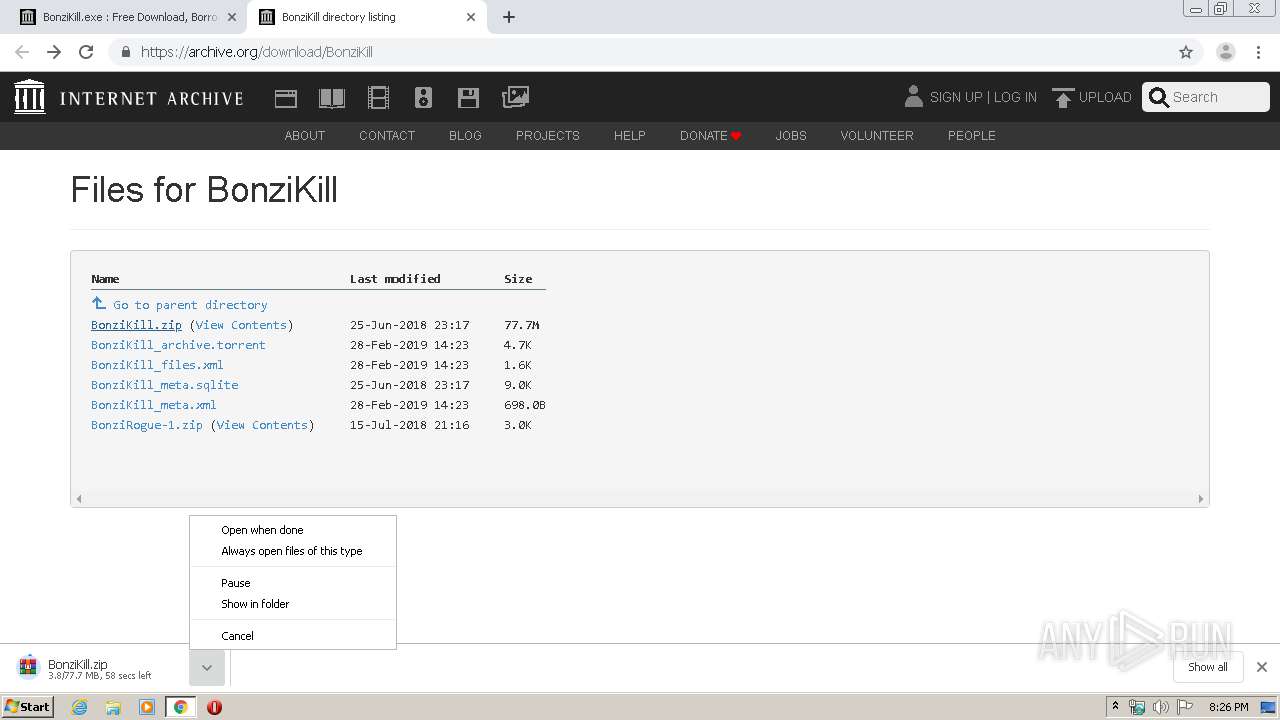Bookmark this page with the star icon

pyautogui.click(x=1186, y=52)
